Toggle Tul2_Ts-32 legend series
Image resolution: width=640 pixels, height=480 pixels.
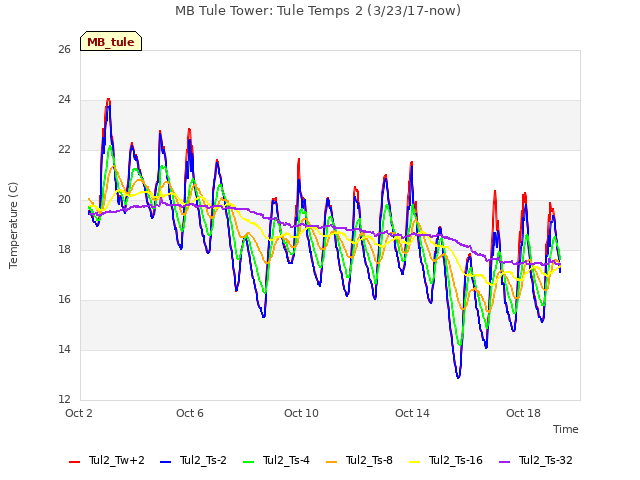pos(536,460)
